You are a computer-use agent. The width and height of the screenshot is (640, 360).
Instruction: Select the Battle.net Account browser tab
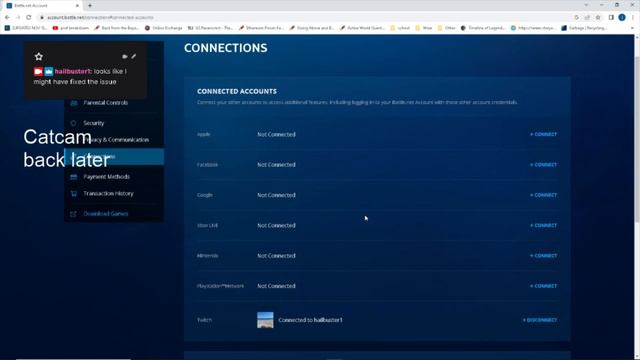[x=42, y=6]
